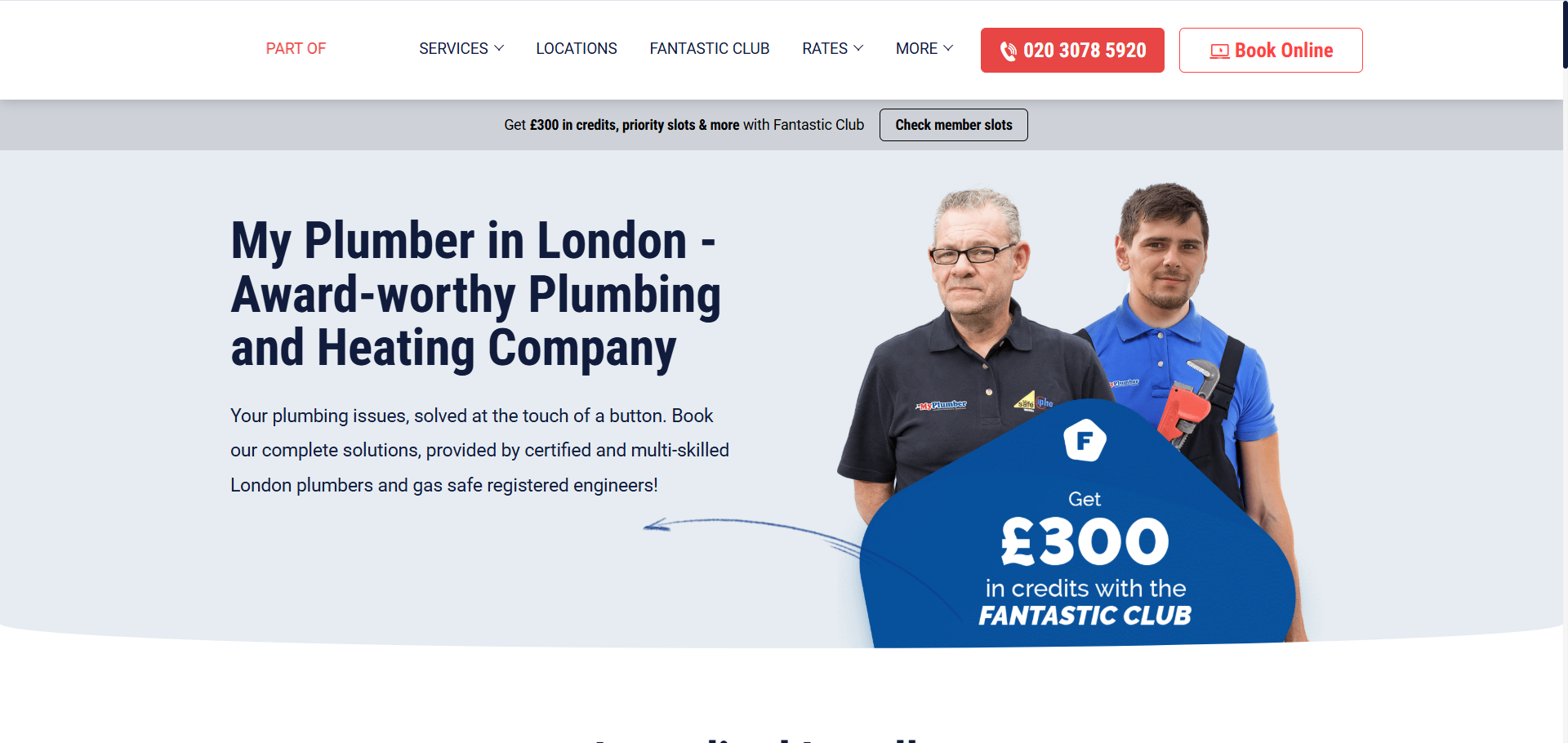The image size is (1568, 743).
Task: Open the Locations menu item
Action: coord(577,49)
